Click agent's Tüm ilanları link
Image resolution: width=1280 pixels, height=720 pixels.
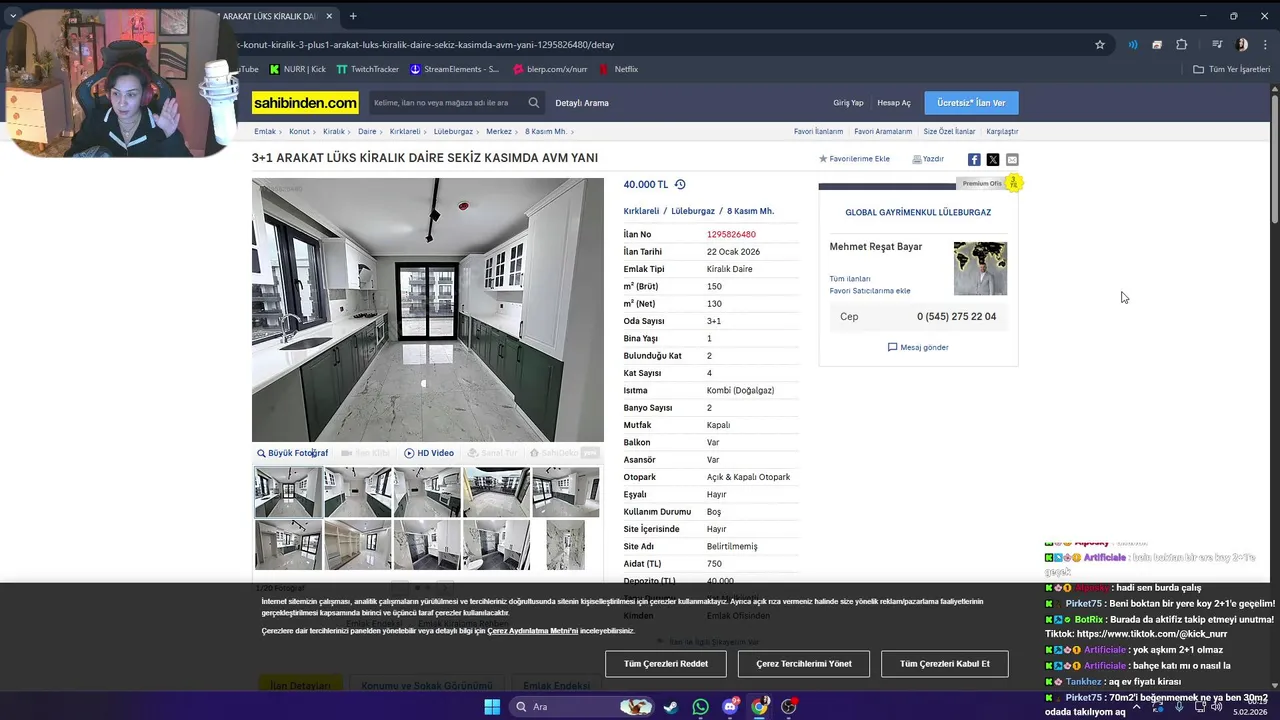pyautogui.click(x=850, y=279)
